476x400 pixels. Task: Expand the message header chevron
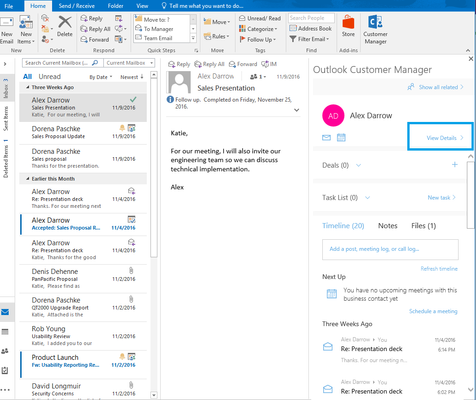click(x=296, y=110)
